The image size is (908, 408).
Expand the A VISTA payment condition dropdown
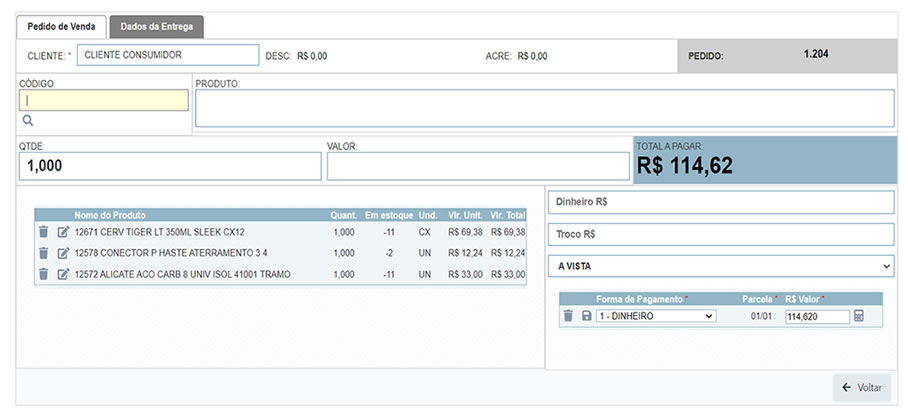tap(719, 266)
